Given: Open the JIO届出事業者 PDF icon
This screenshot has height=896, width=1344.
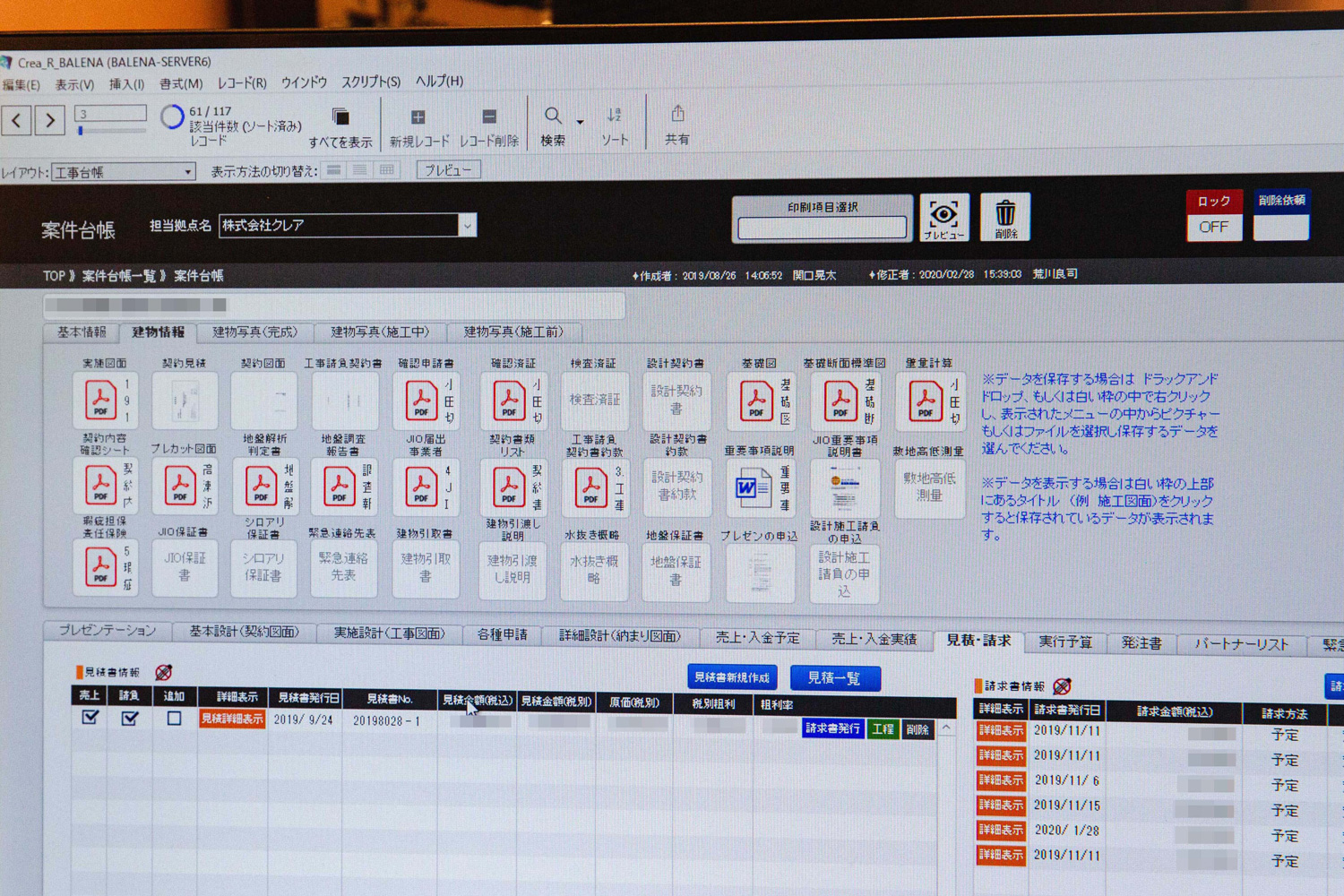Looking at the screenshot, I should 420,487.
